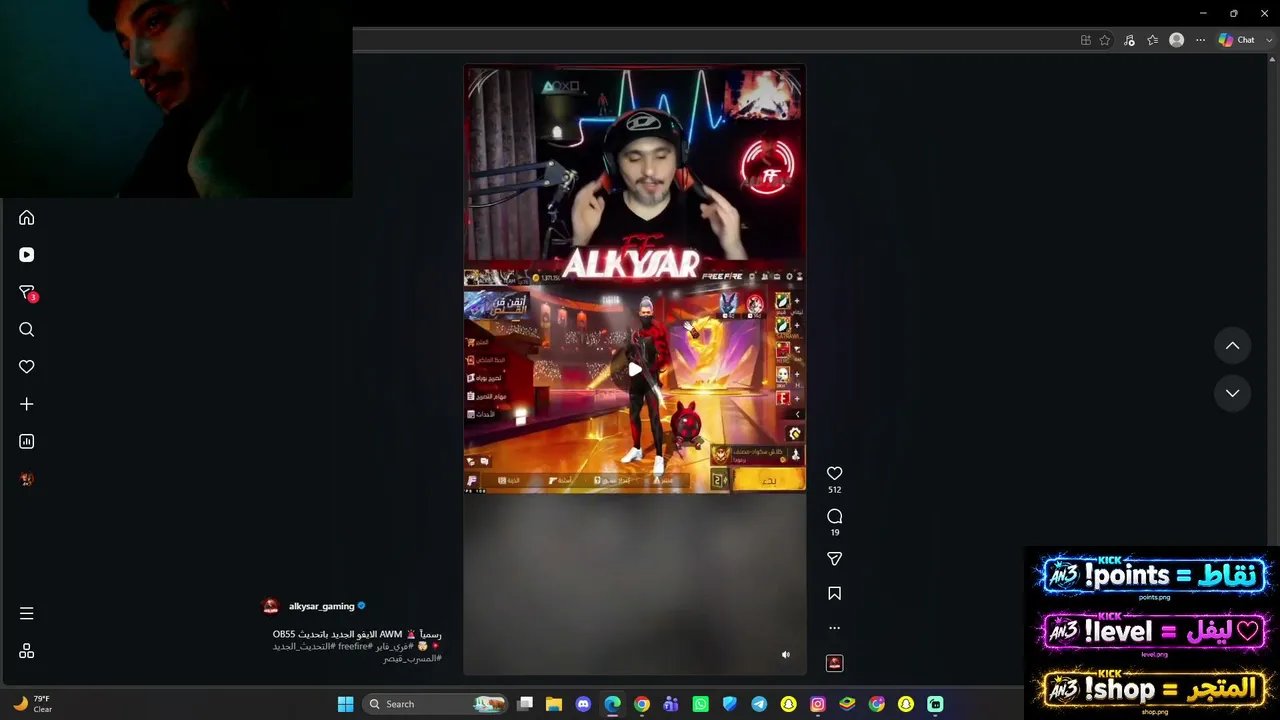Open the Instagram app on the taskbar
Viewport: 1280px width, 720px height.
817,704
